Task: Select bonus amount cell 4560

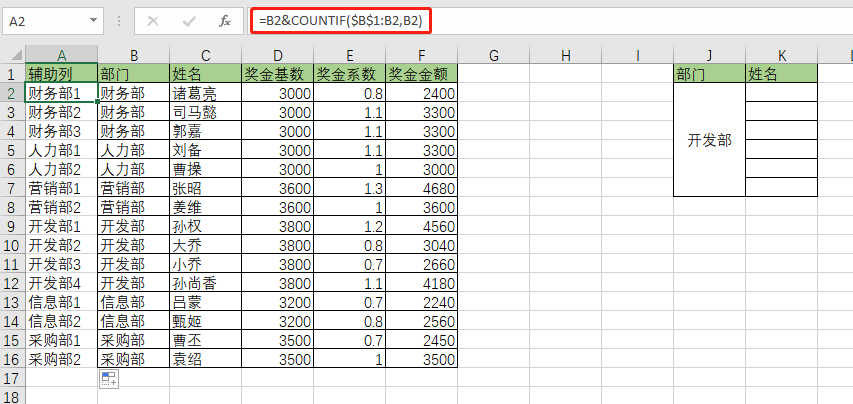Action: tap(422, 225)
